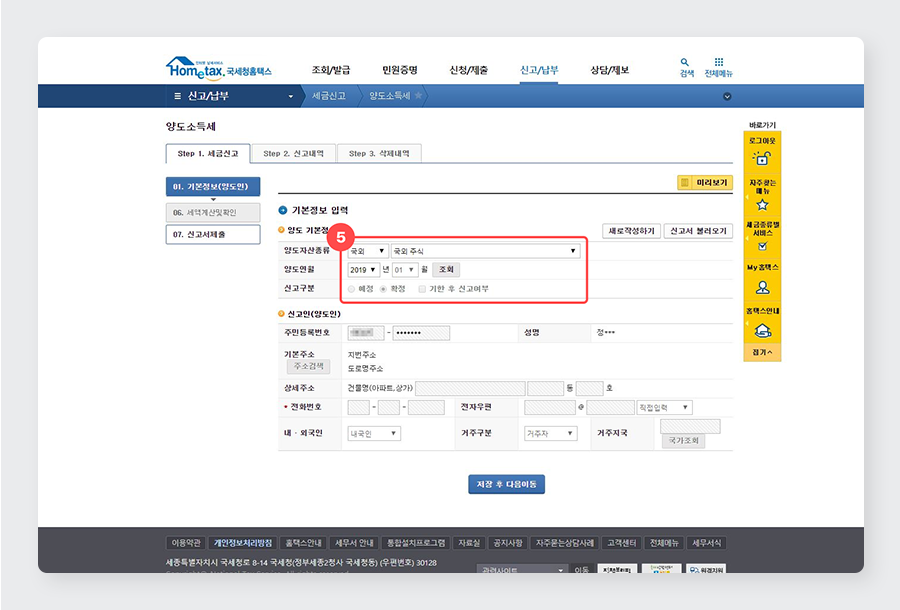900x610 pixels.
Task: Open the 내국인 dropdown
Action: [374, 433]
